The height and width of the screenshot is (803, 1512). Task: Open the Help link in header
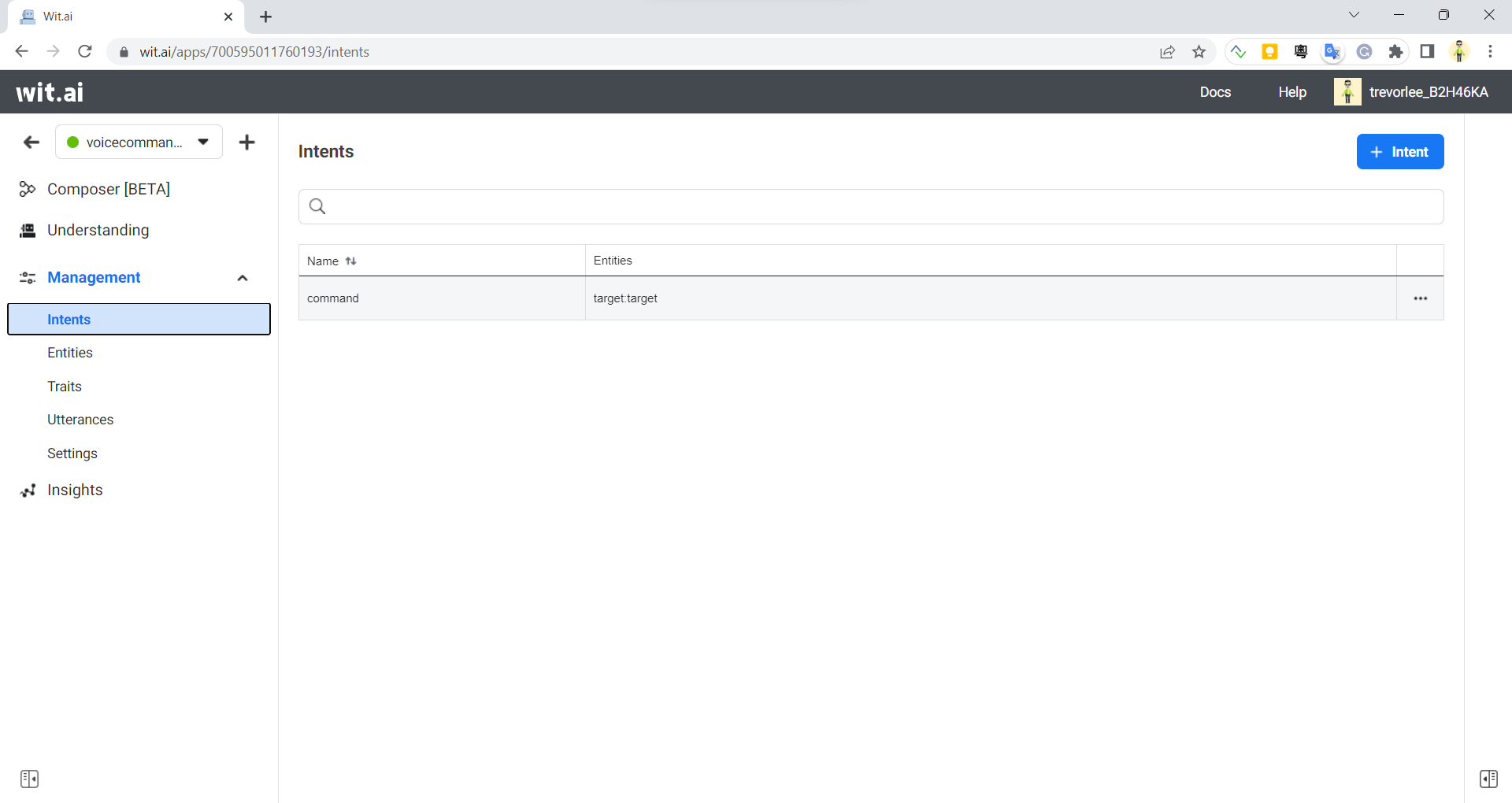coord(1292,92)
